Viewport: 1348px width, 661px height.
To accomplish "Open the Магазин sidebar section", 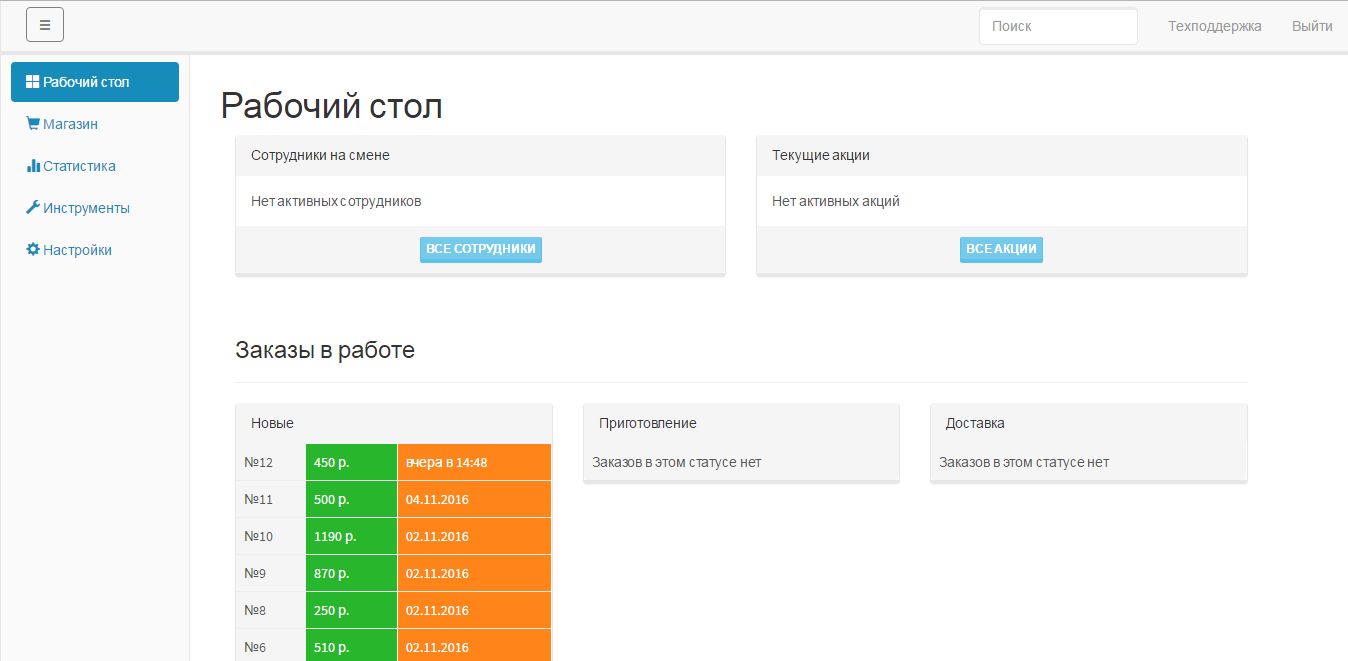I will click(70, 124).
